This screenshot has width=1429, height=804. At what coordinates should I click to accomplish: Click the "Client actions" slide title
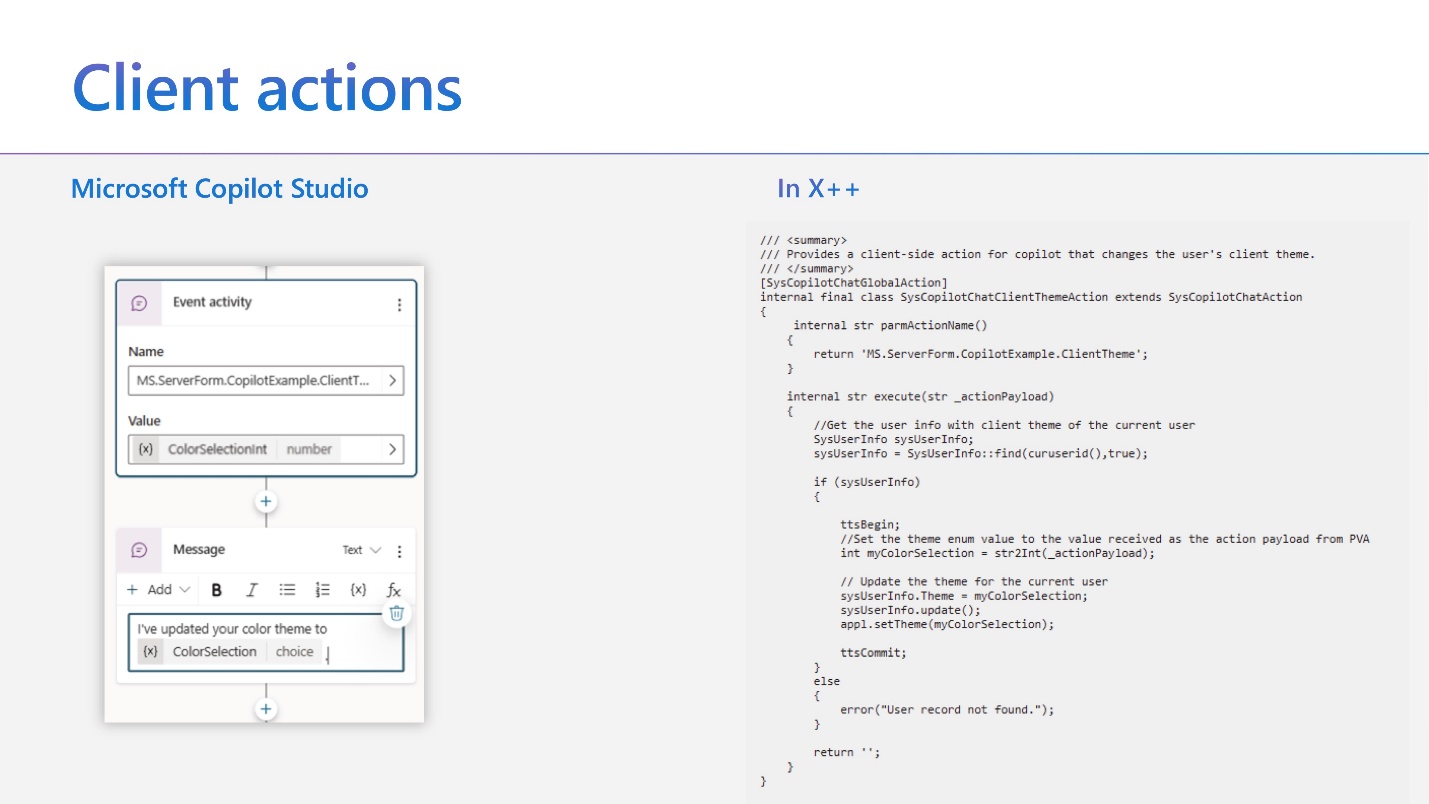click(x=267, y=86)
